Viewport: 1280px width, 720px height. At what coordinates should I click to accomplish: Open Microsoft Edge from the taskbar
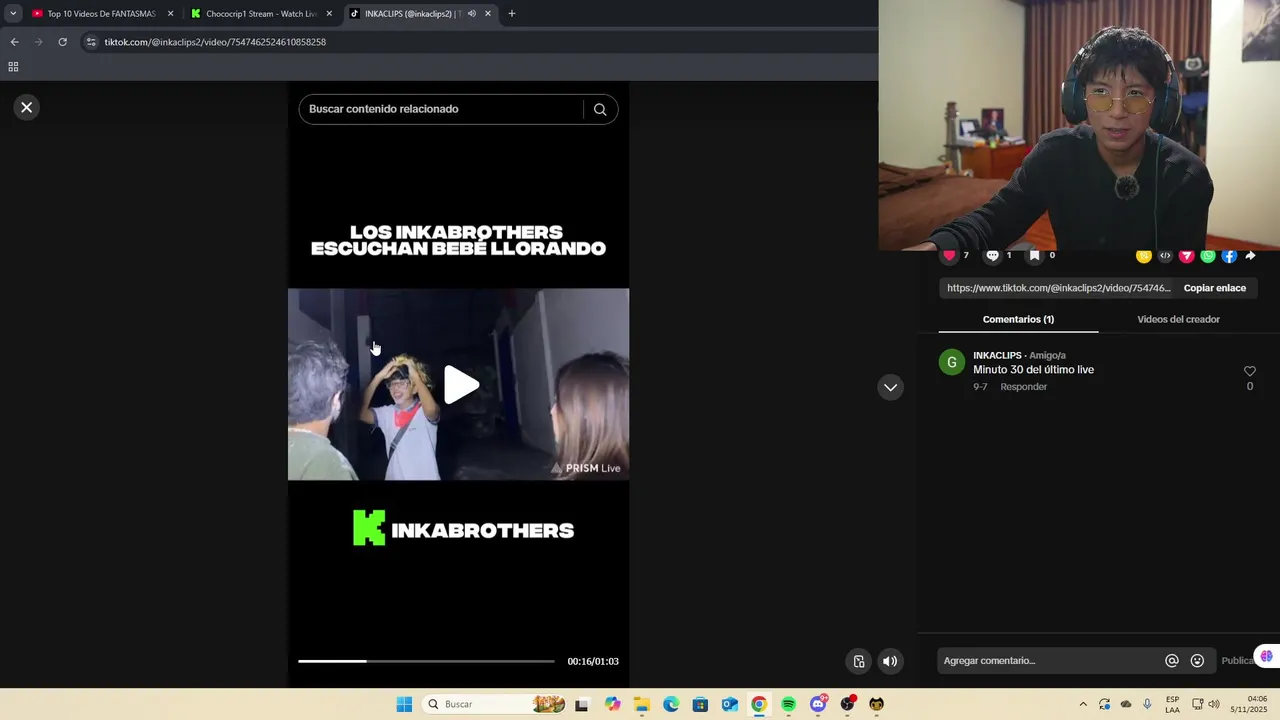pos(671,704)
